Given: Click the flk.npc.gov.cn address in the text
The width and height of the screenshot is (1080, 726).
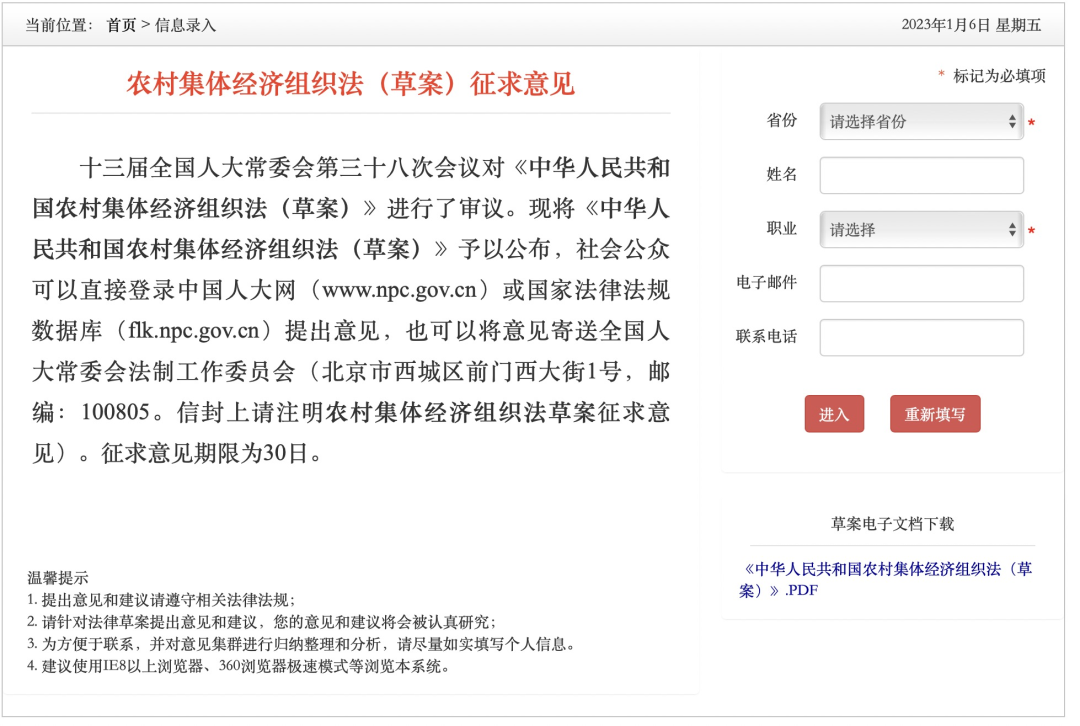Looking at the screenshot, I should click(x=200, y=328).
